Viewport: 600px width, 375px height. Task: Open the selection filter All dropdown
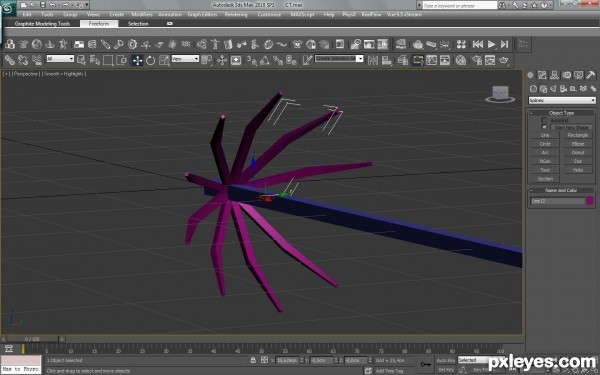click(60, 59)
